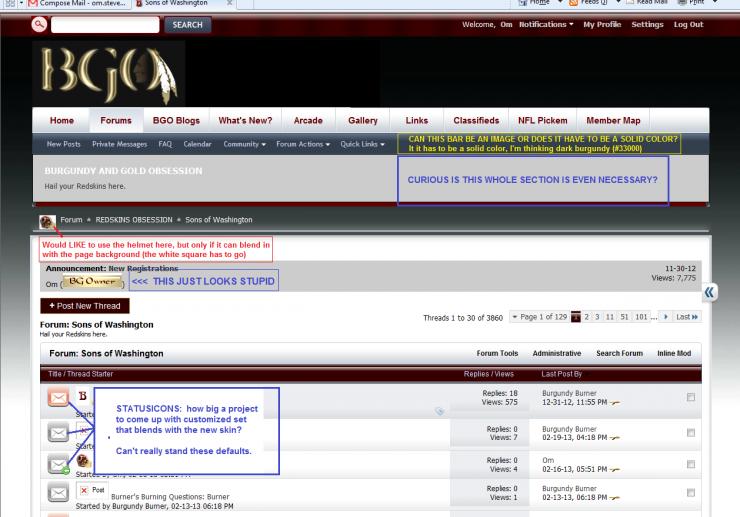Click the tag icon in the first thread row
This screenshot has height=517, width=740.
click(439, 411)
